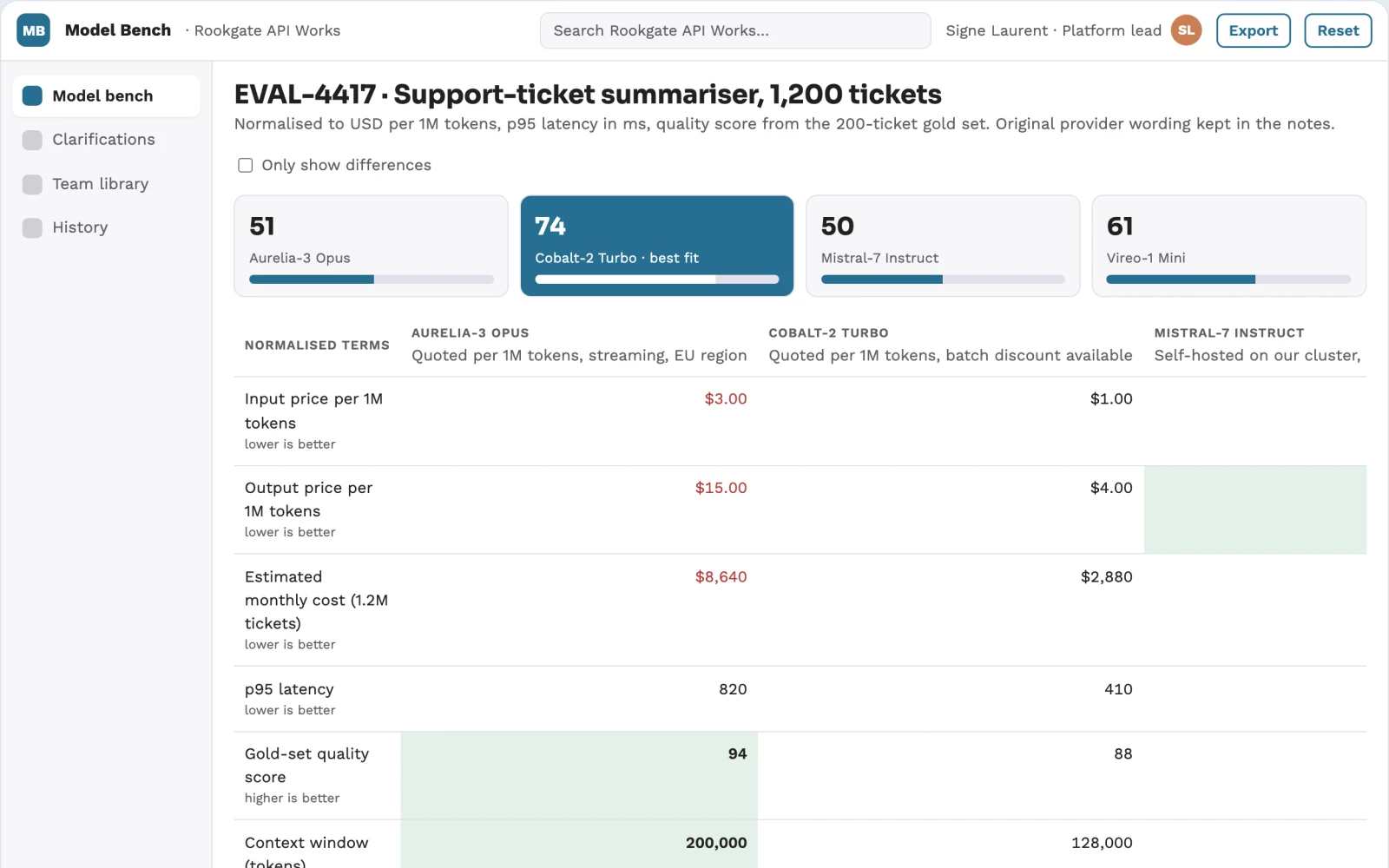Click the SL user avatar
The image size is (1389, 868).
coord(1186,30)
